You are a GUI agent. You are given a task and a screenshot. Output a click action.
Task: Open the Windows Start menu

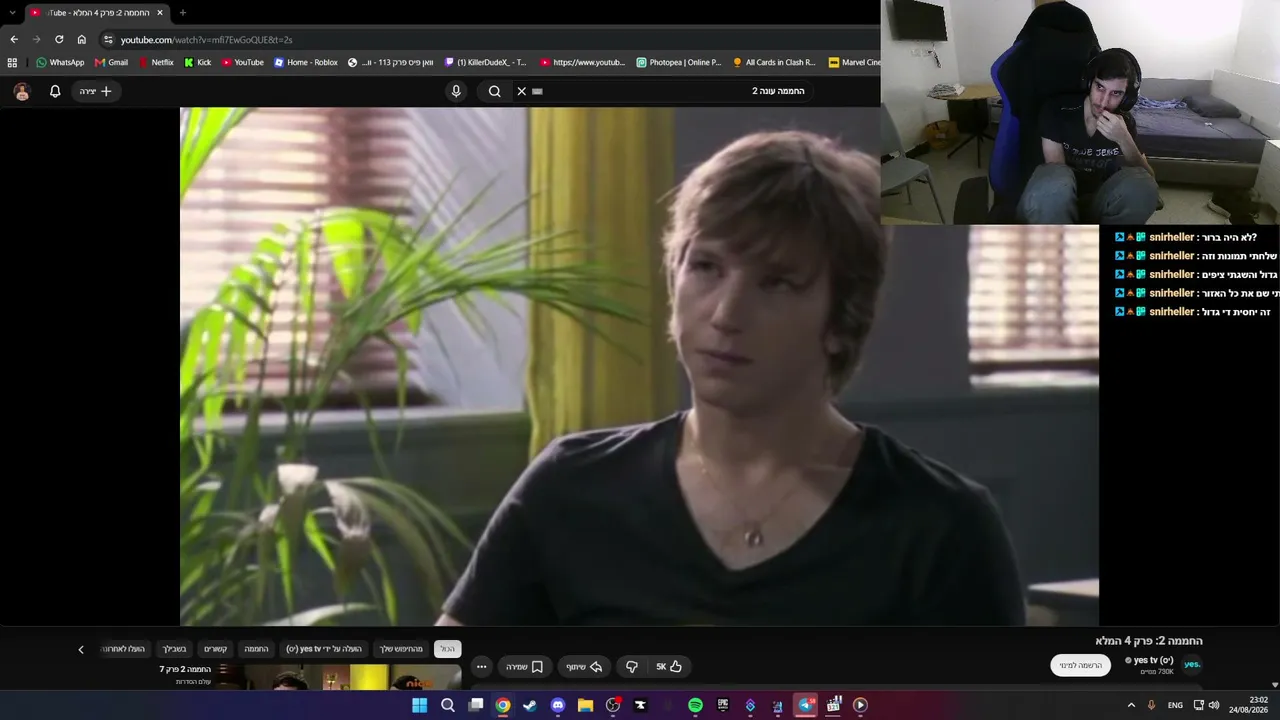click(420, 705)
